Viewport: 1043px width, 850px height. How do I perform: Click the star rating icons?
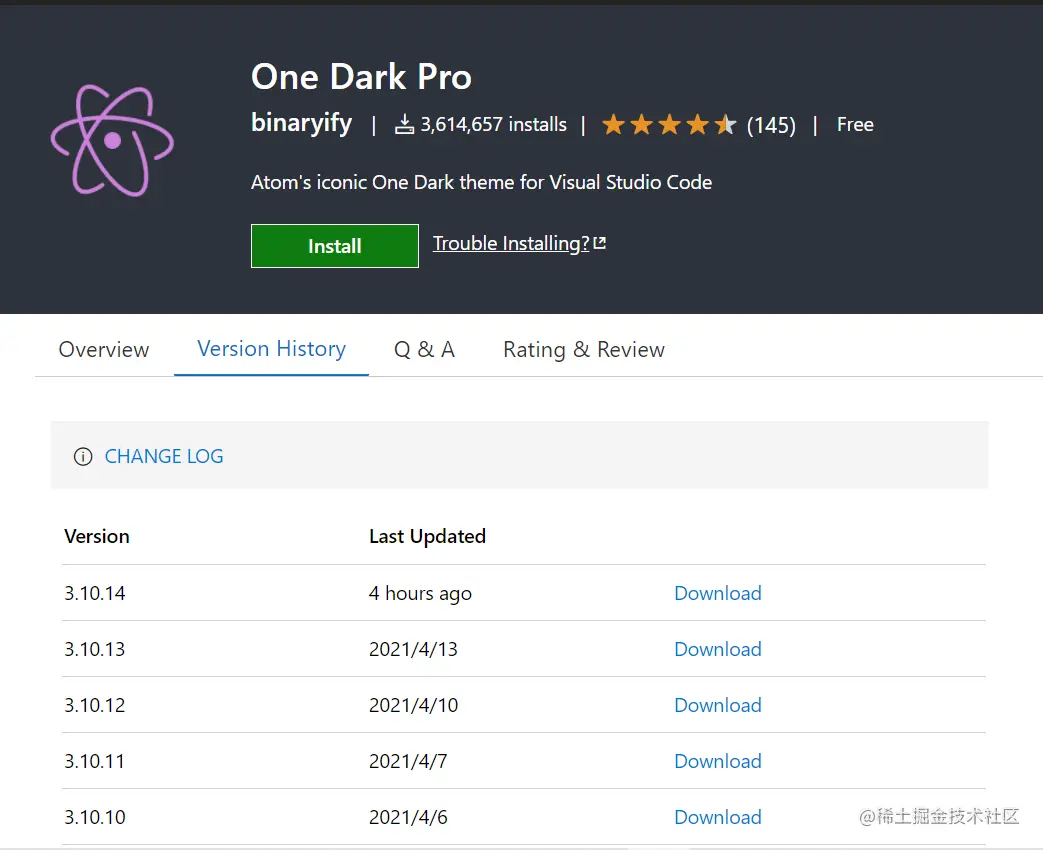pos(669,125)
